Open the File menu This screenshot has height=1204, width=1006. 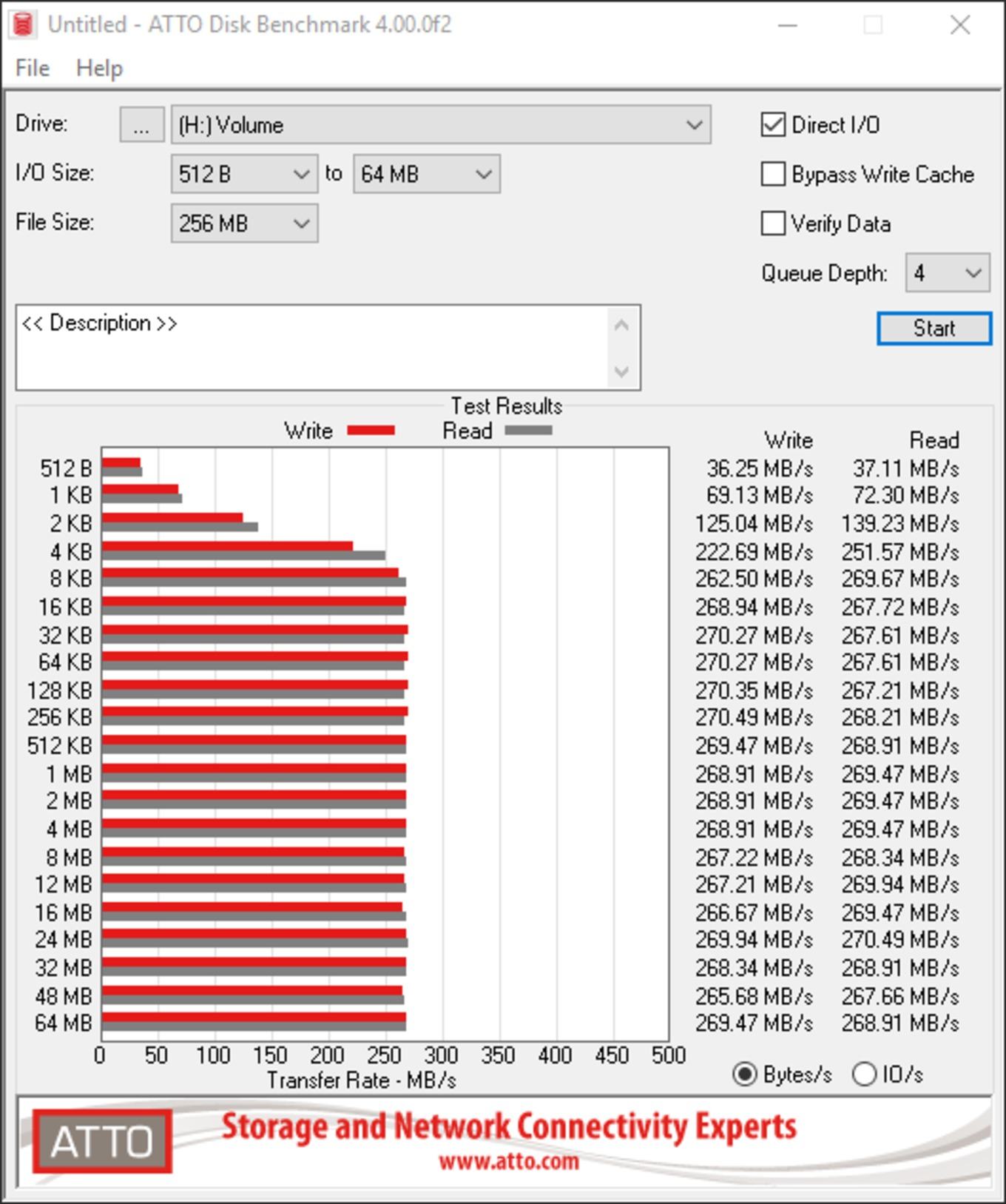tap(33, 68)
